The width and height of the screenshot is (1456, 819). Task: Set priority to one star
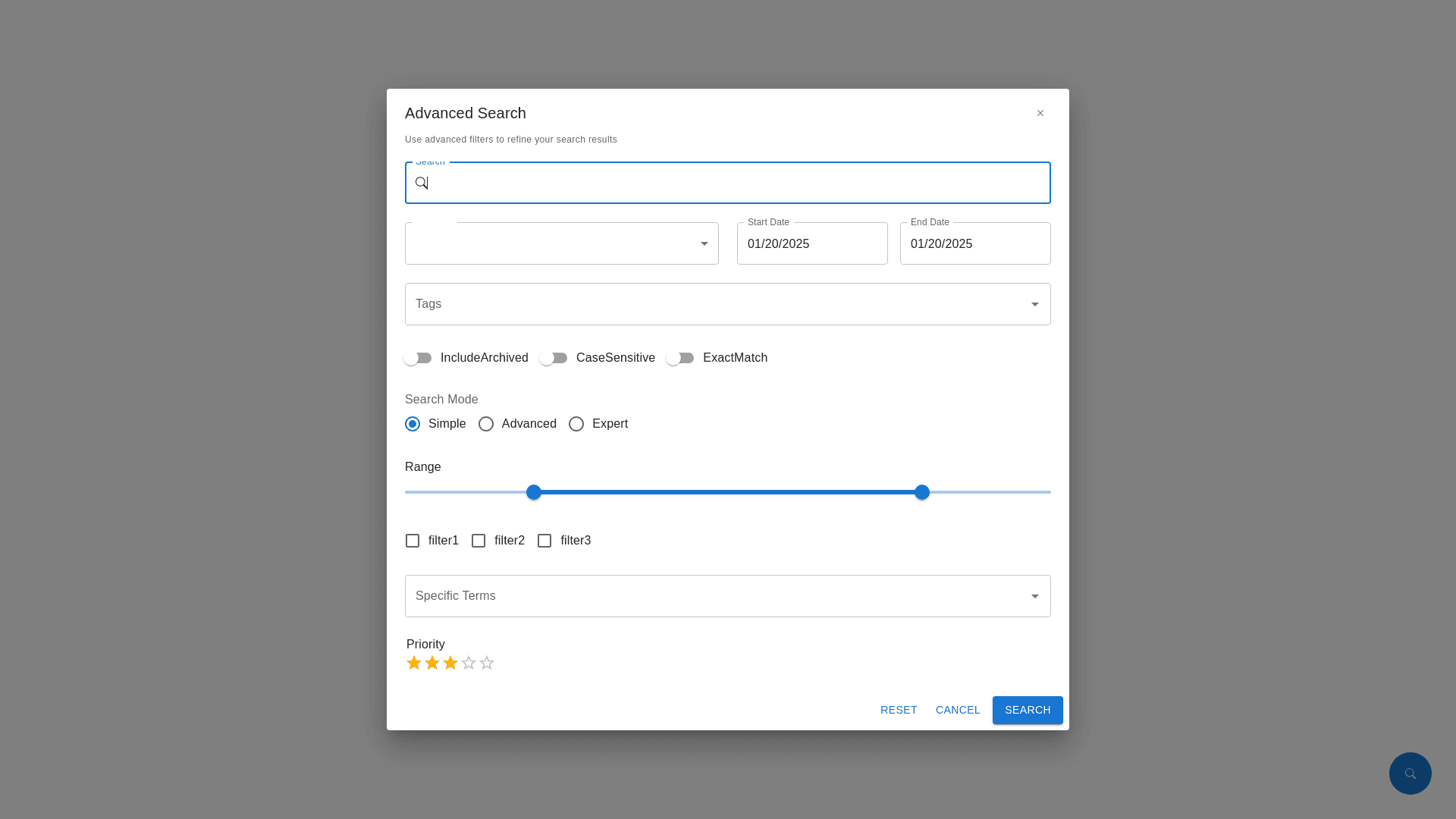(414, 664)
